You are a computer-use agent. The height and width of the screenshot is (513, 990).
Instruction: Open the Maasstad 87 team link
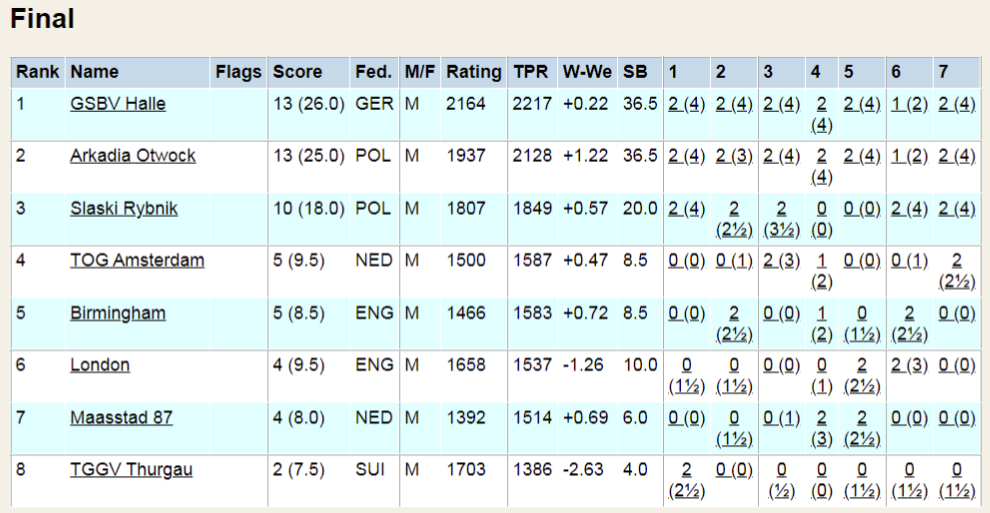(121, 418)
